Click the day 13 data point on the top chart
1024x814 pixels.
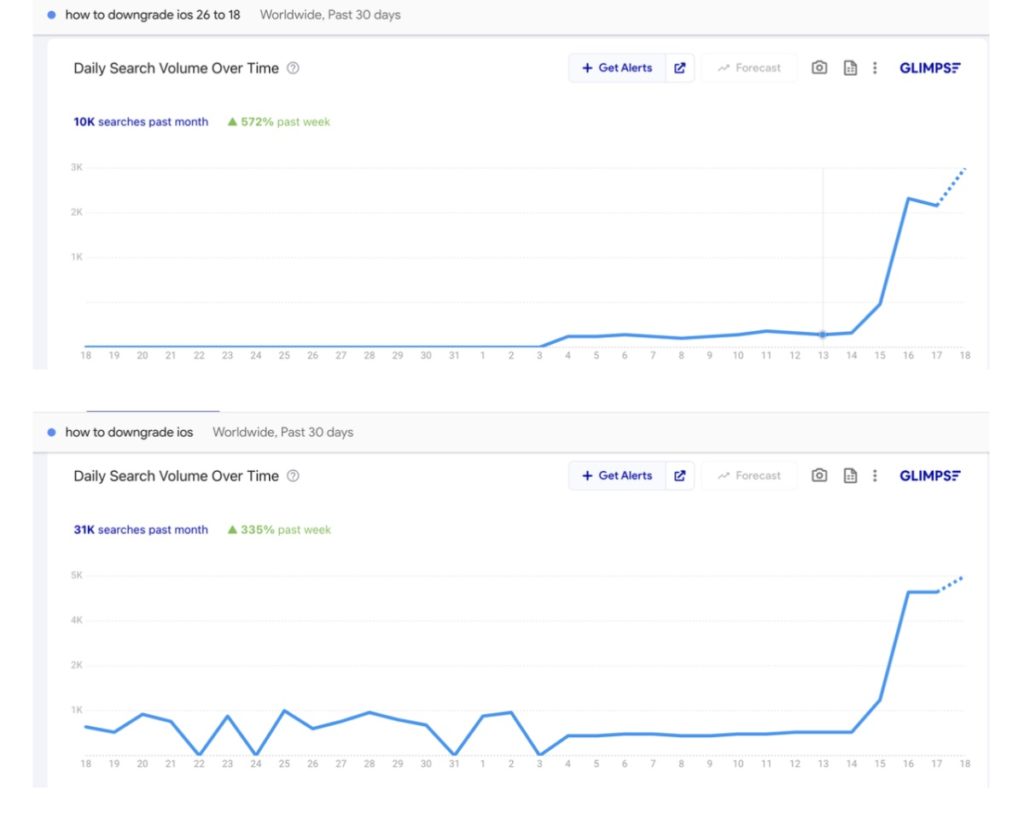823,334
